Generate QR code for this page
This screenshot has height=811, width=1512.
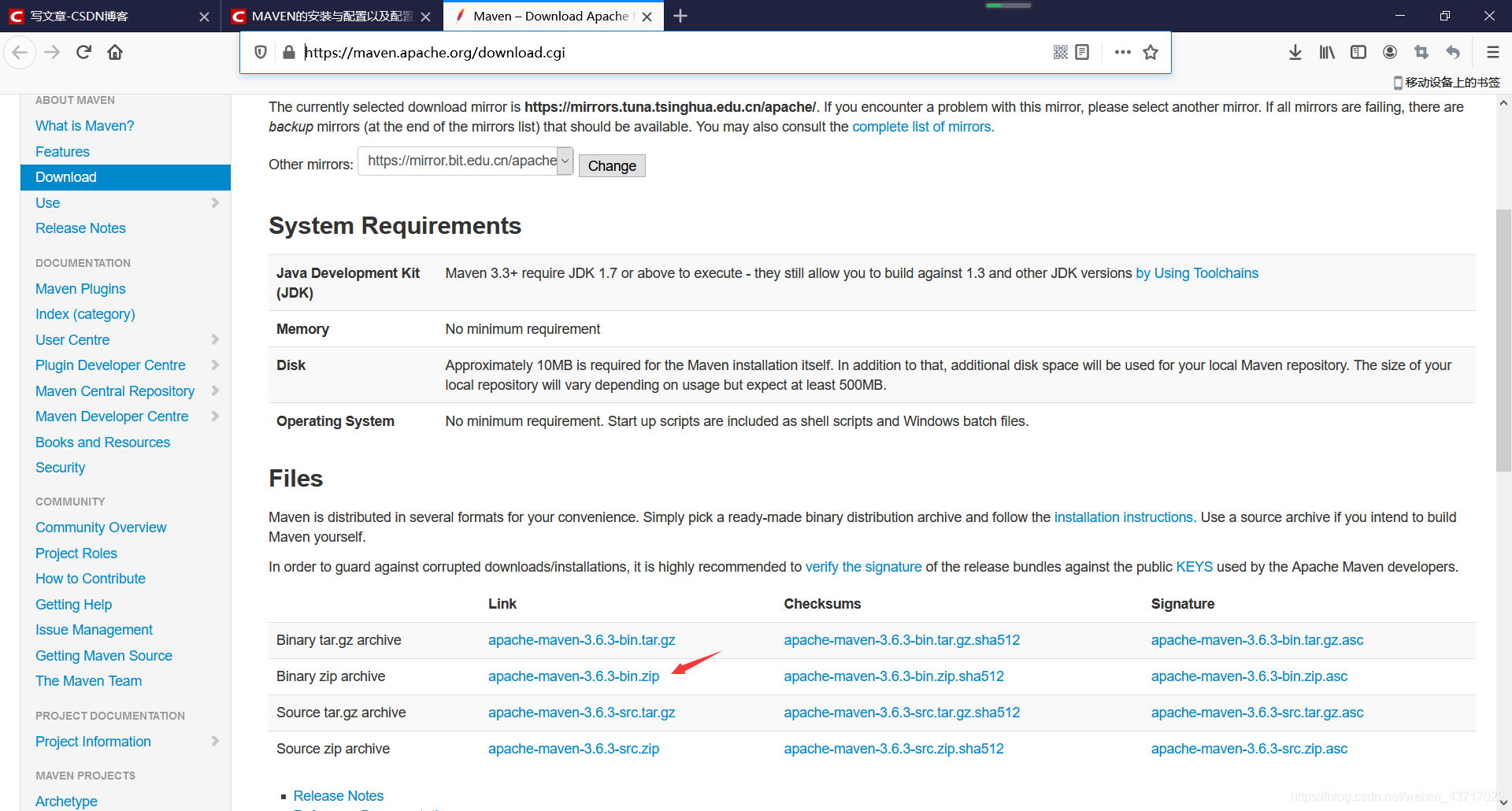1061,53
